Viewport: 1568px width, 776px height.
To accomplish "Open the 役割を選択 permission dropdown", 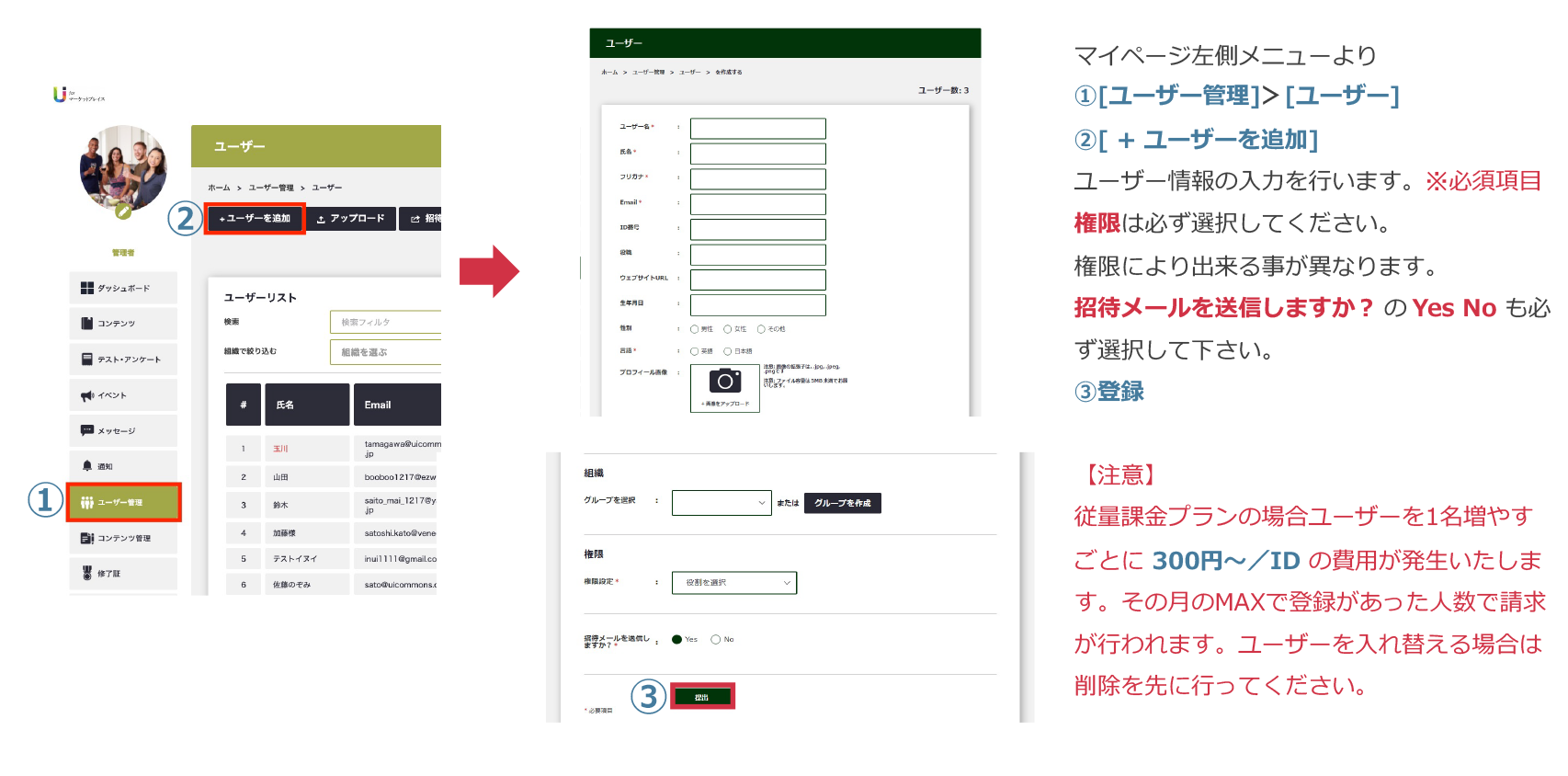I will point(734,583).
